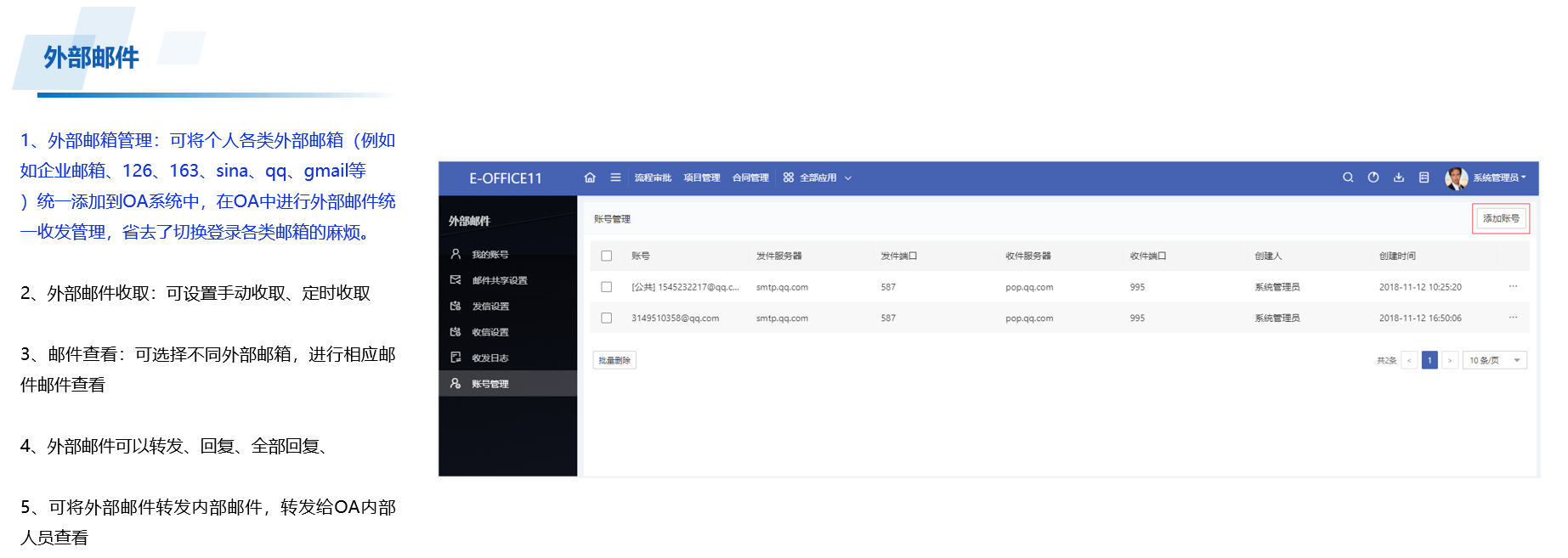Click the [公共] 1545232217@qq.c... account cell
This screenshot has width=1568, height=558.
685,287
